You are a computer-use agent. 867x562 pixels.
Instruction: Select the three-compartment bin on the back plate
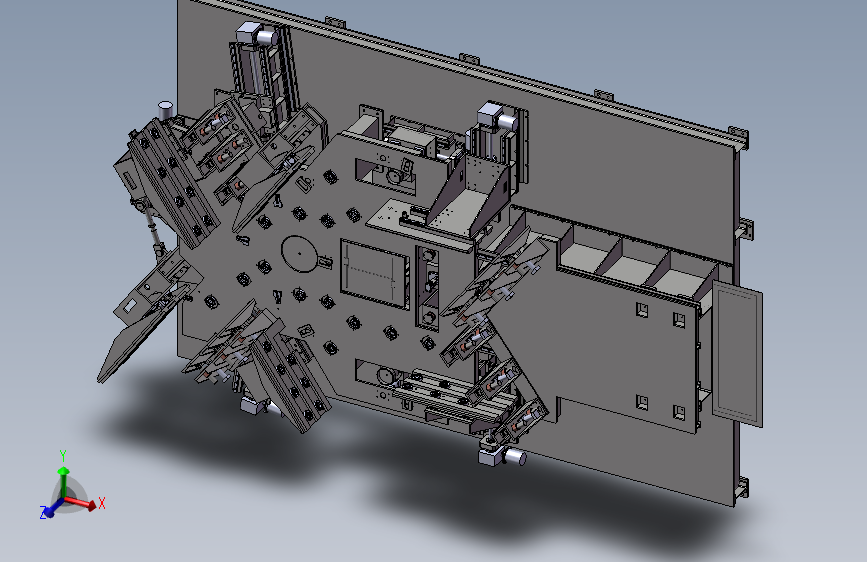coord(636,262)
